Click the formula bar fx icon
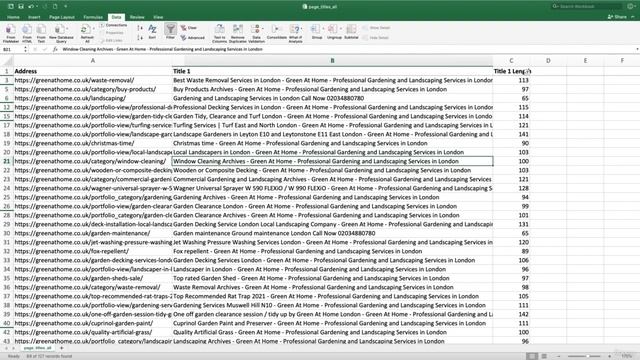 click(55, 49)
